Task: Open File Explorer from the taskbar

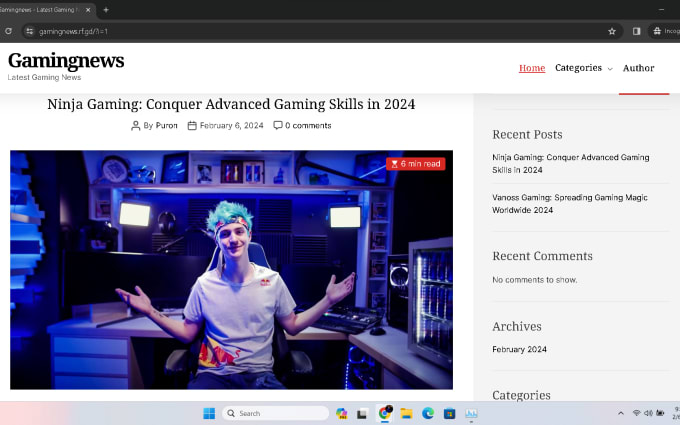Action: (x=406, y=413)
